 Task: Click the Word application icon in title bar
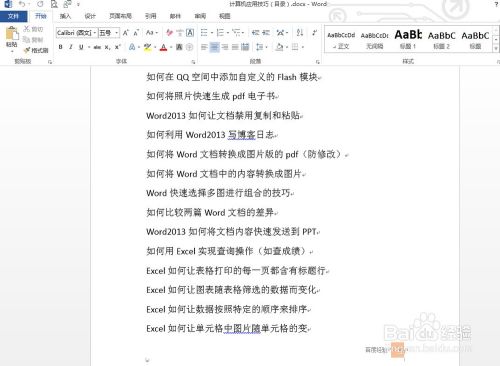(8, 4)
